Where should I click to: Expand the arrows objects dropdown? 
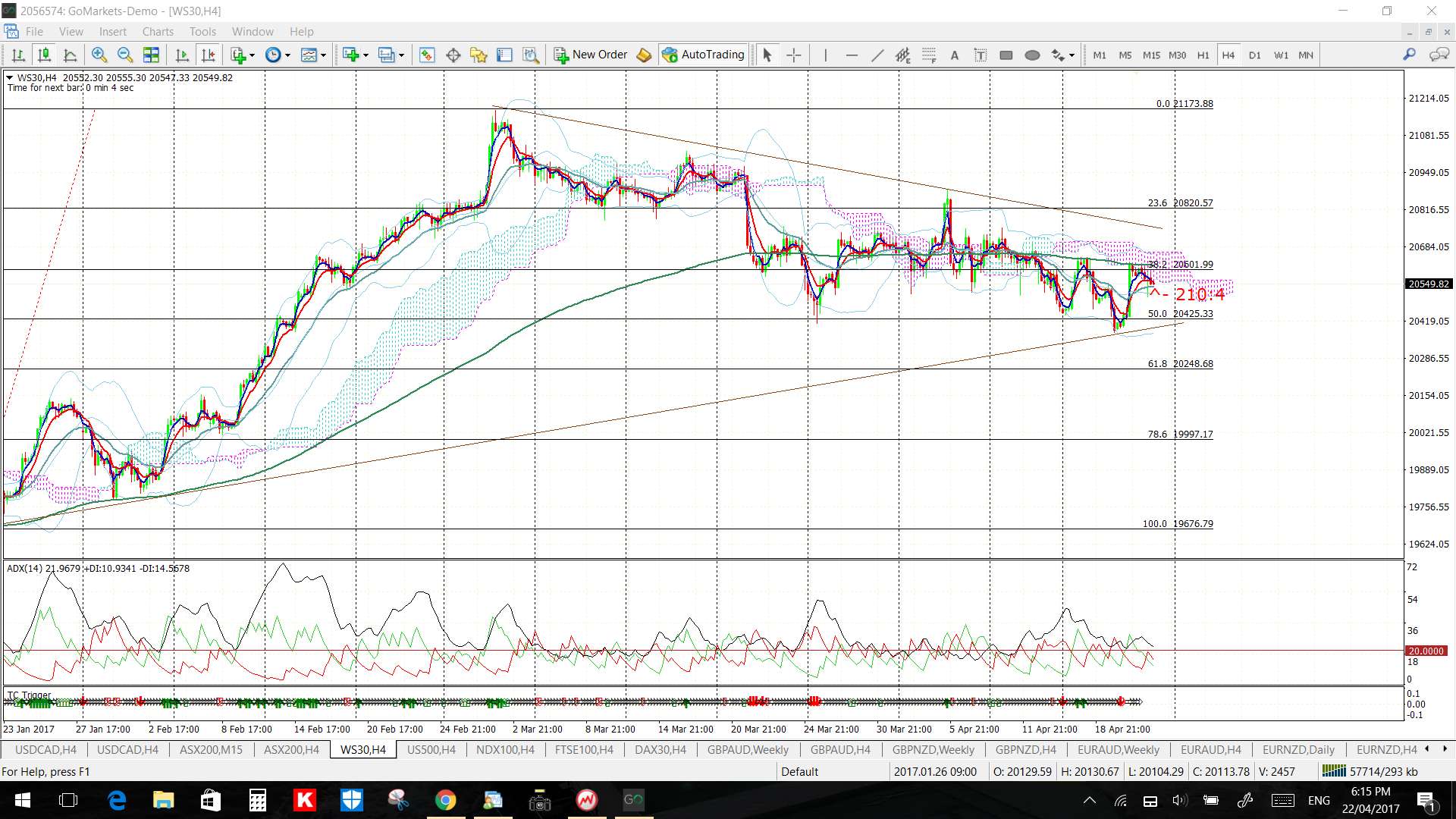tap(1072, 55)
